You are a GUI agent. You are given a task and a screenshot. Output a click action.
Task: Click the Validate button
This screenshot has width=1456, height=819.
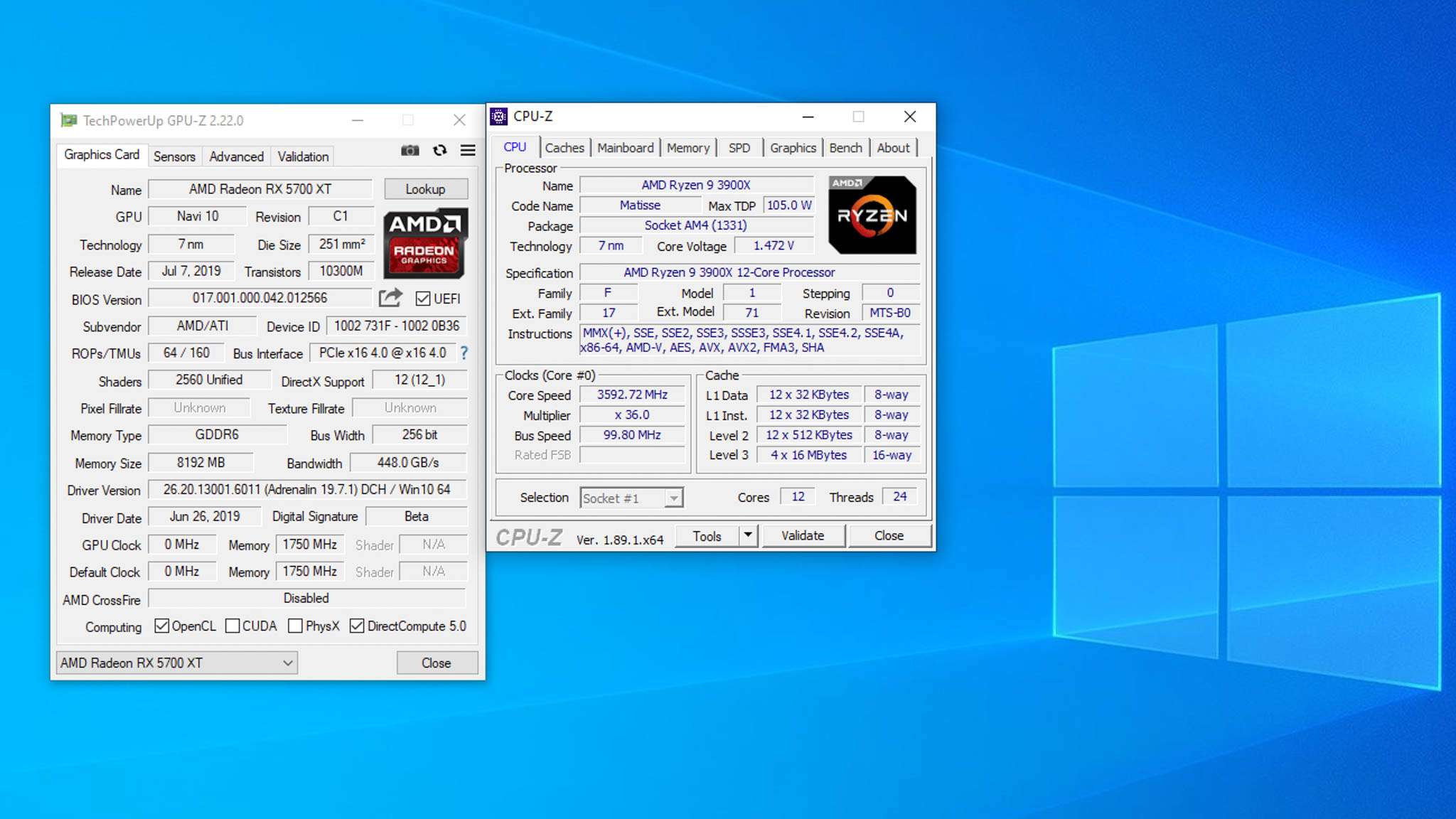803,535
